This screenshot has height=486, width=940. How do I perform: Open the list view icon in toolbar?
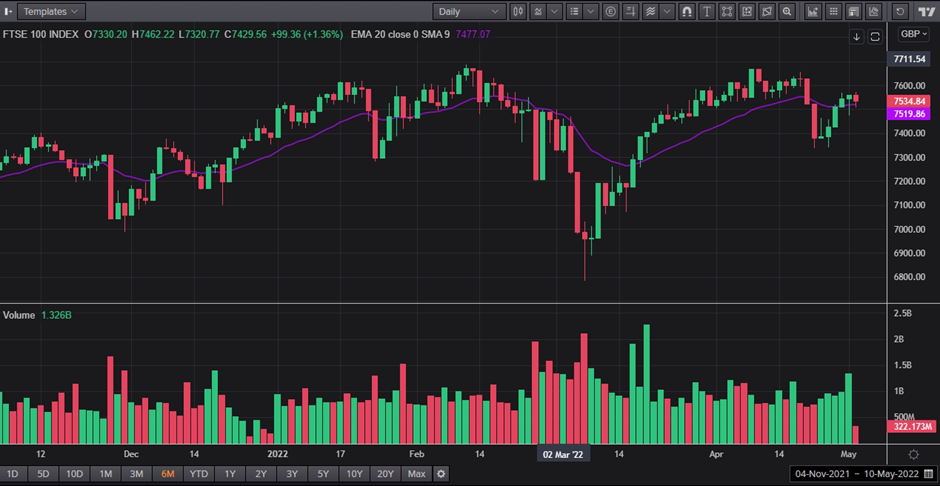(x=574, y=11)
